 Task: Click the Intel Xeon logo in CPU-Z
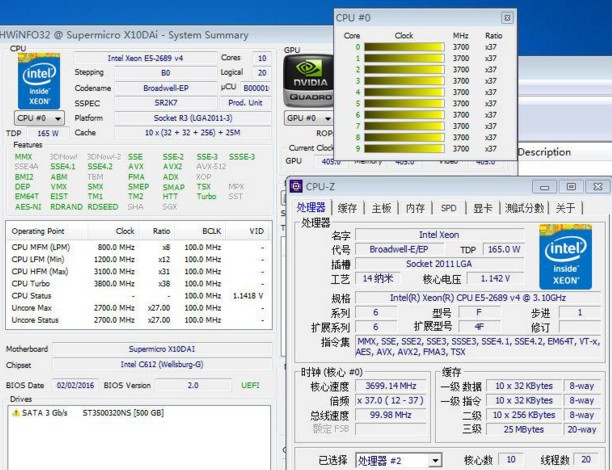565,256
